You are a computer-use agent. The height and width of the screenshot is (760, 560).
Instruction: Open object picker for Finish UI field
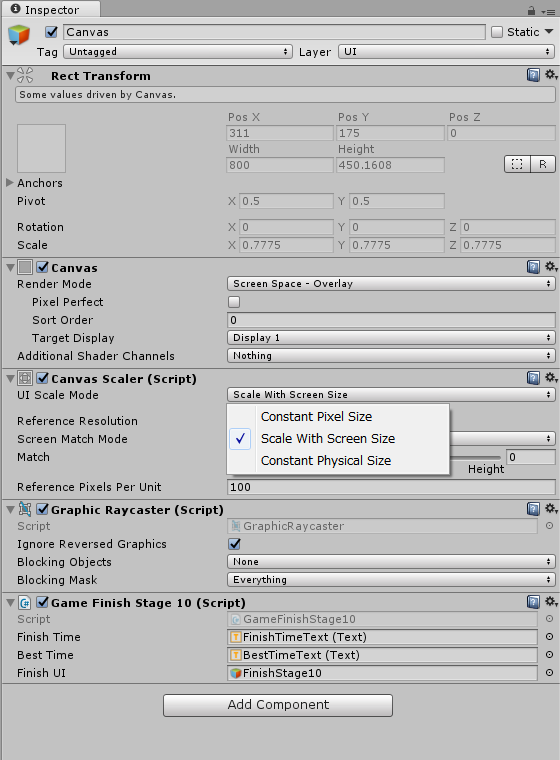click(549, 672)
